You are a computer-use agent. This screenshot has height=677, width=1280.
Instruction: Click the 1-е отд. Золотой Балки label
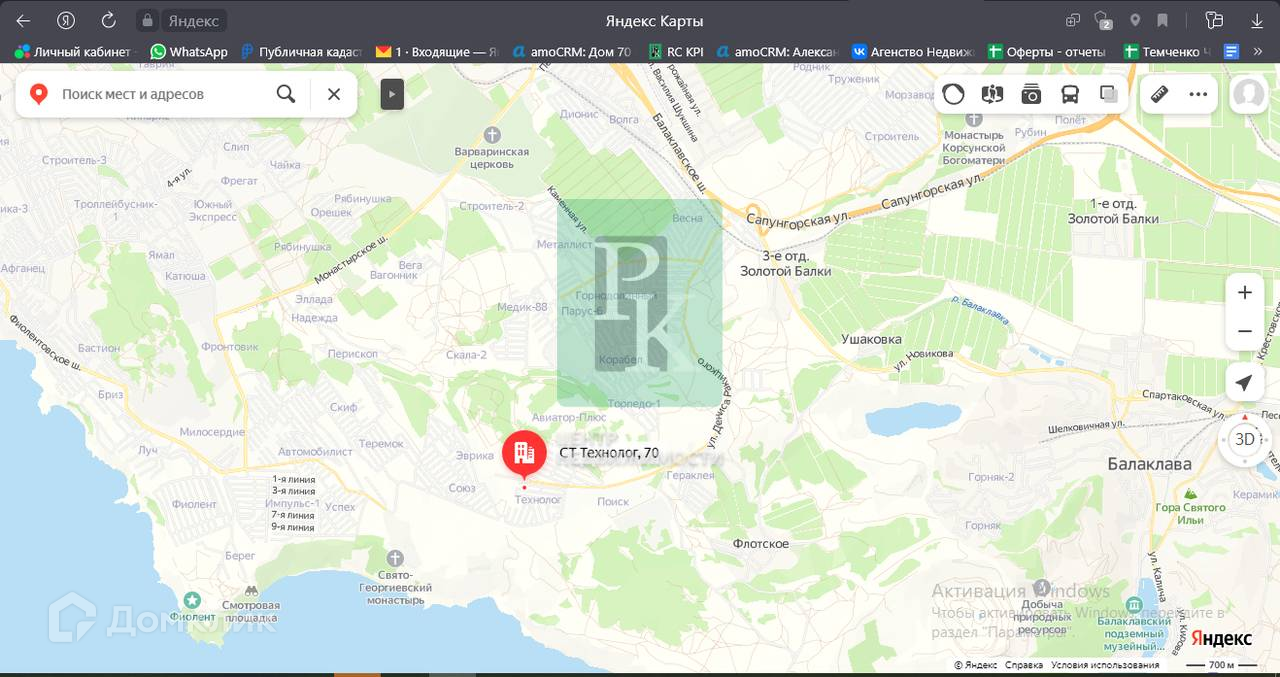click(x=1113, y=211)
